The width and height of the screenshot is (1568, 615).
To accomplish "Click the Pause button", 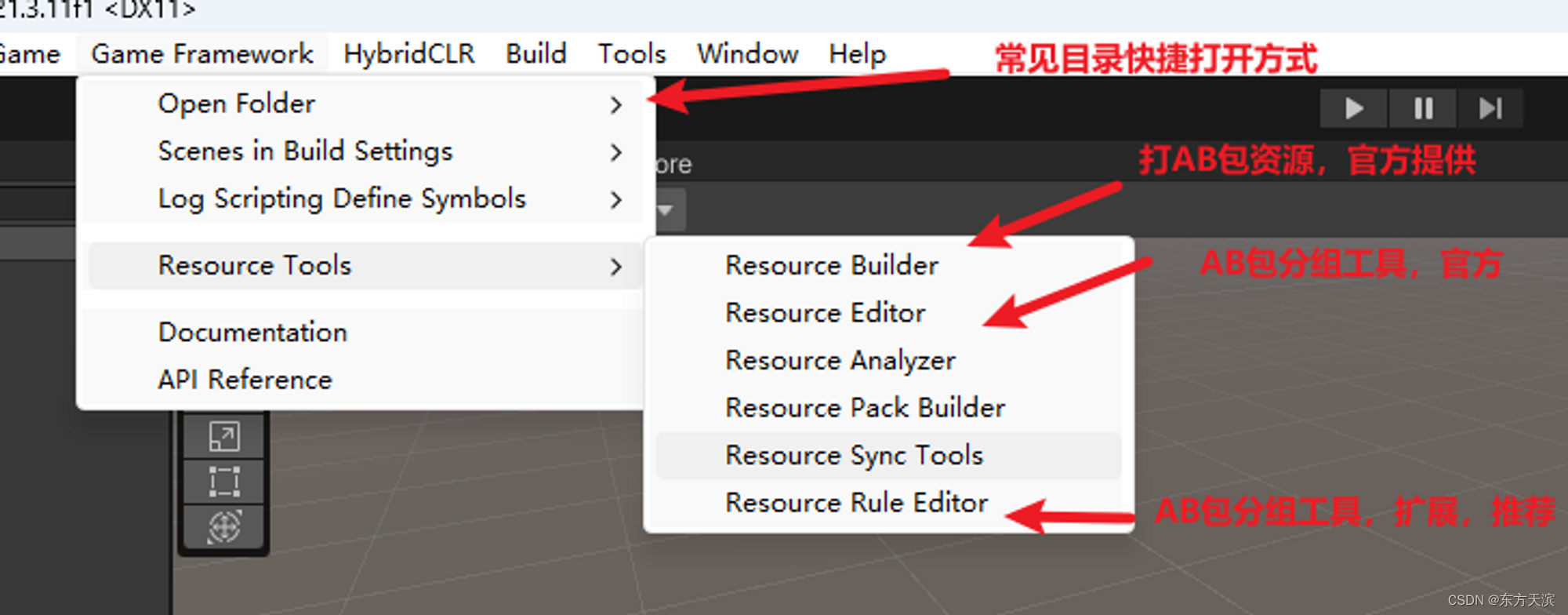I will [x=1421, y=108].
